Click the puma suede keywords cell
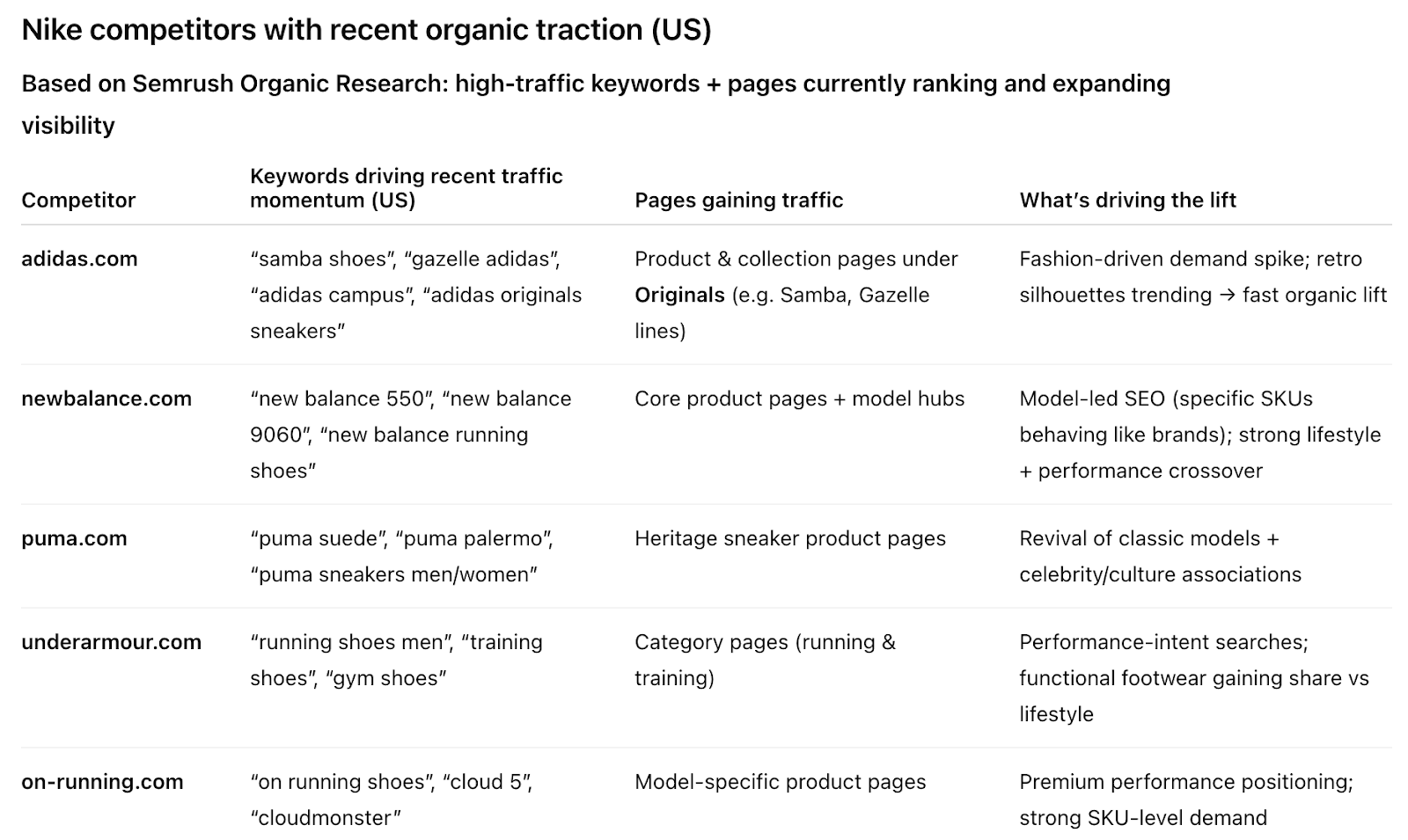1408x840 pixels. pyautogui.click(x=401, y=556)
